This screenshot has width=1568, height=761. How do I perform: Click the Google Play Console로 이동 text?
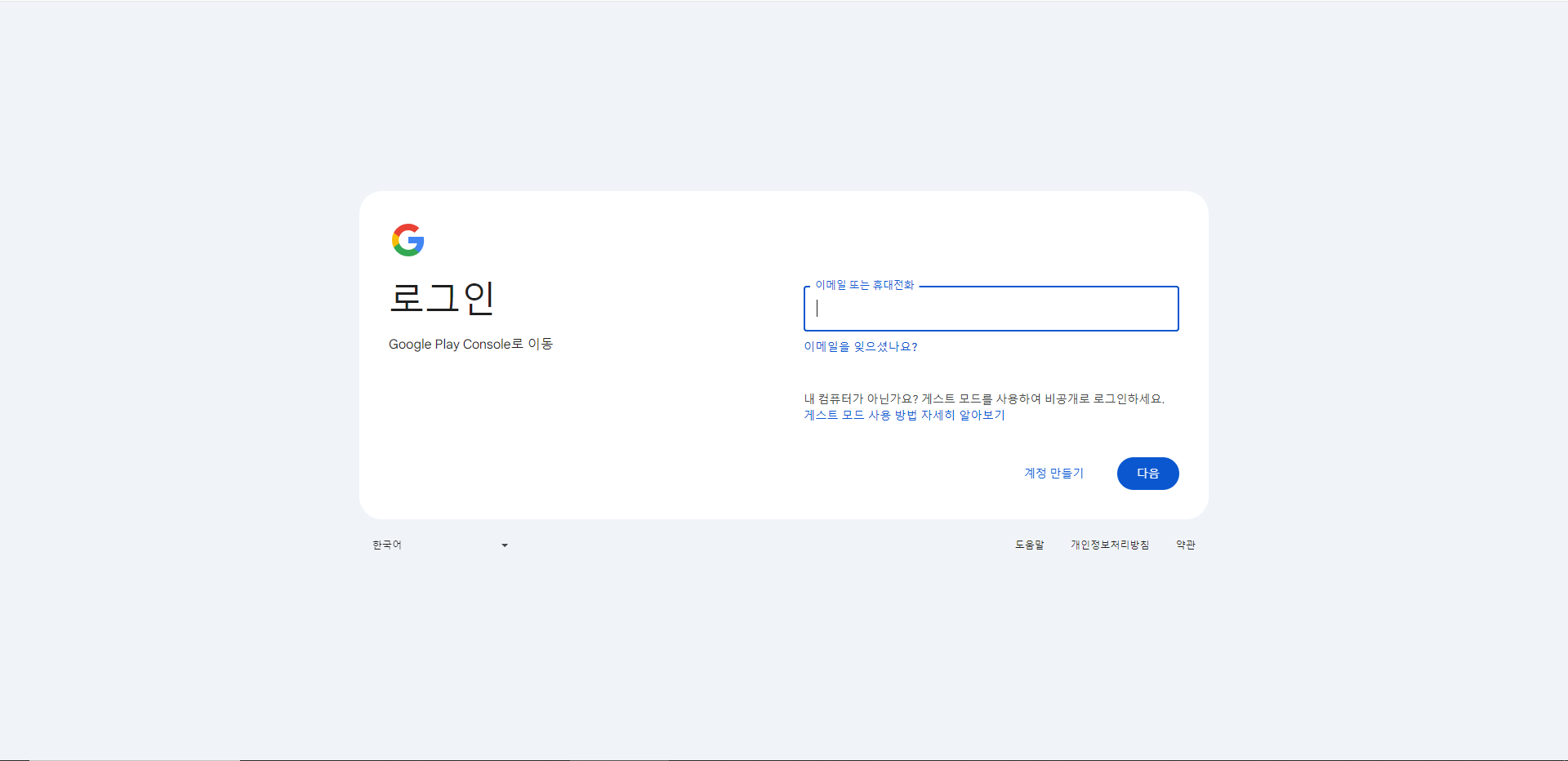point(470,344)
